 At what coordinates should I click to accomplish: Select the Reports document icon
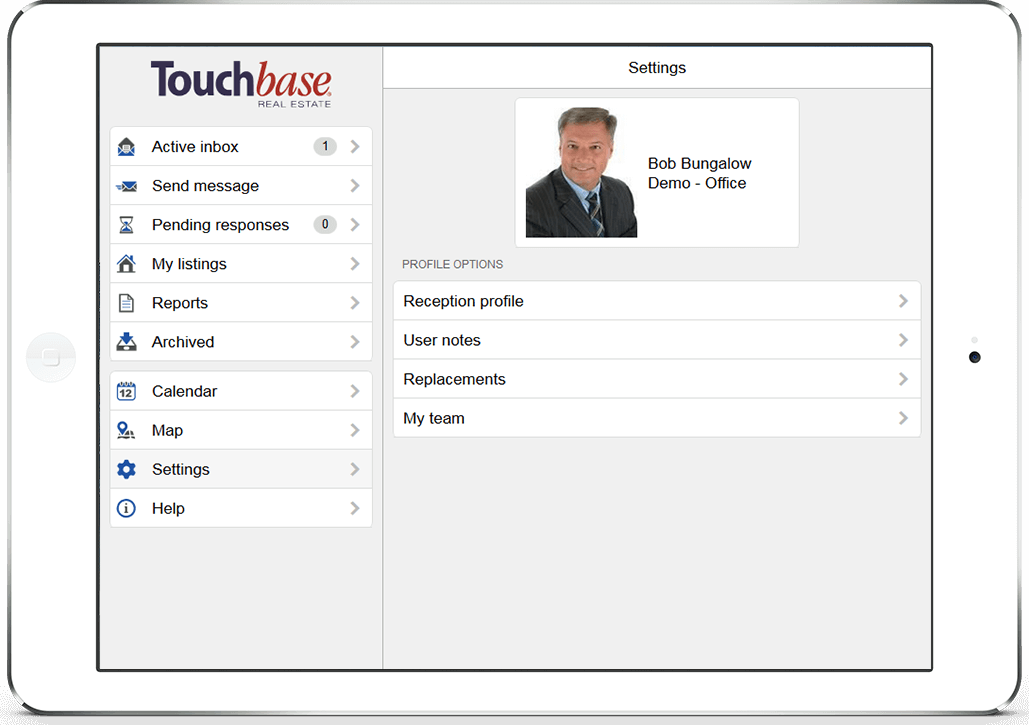(x=126, y=302)
